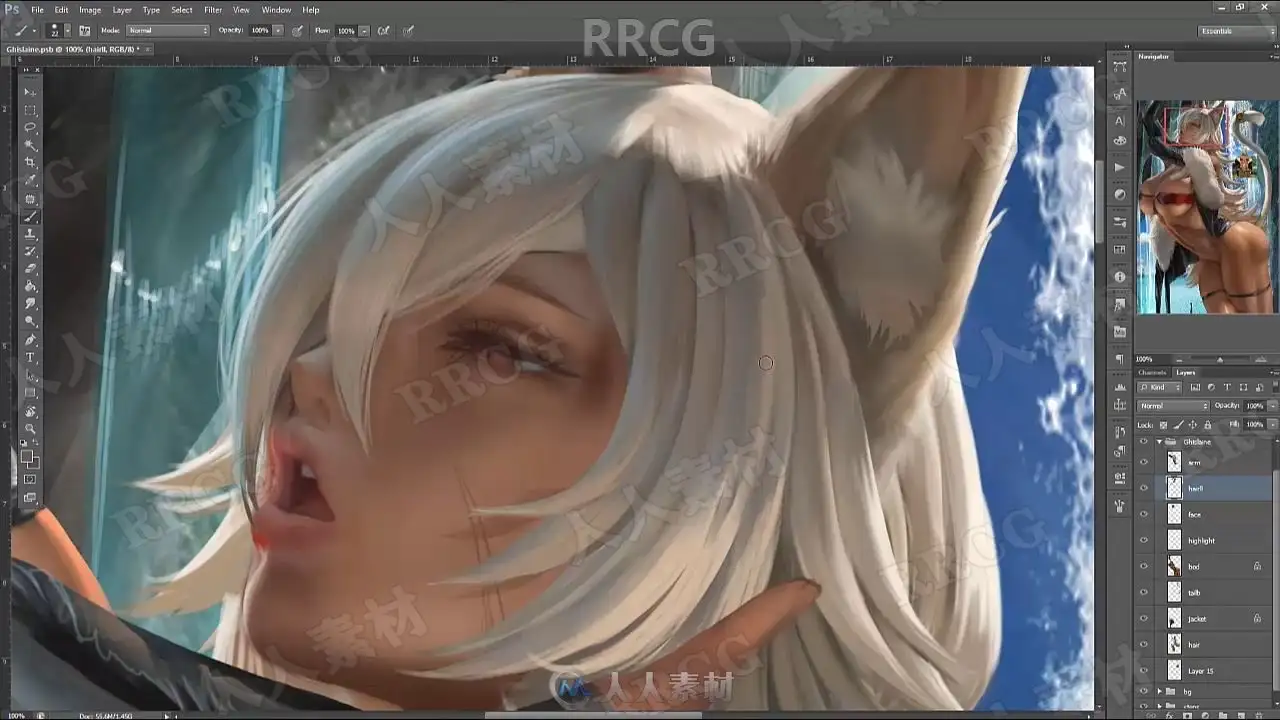Viewport: 1280px width, 720px height.
Task: Filter the layer list for type layers
Action: click(1227, 387)
